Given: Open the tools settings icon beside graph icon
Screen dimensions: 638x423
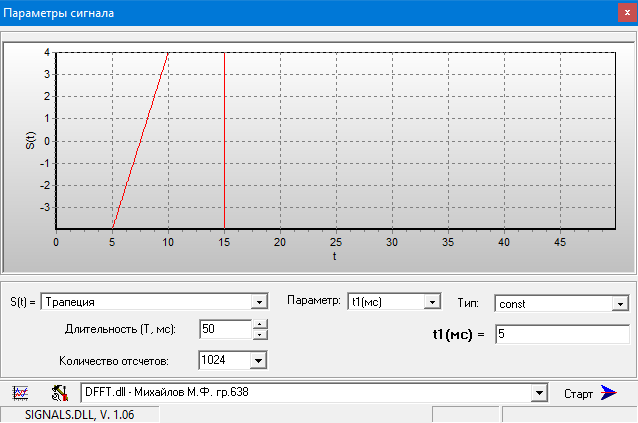Looking at the screenshot, I should [58, 393].
